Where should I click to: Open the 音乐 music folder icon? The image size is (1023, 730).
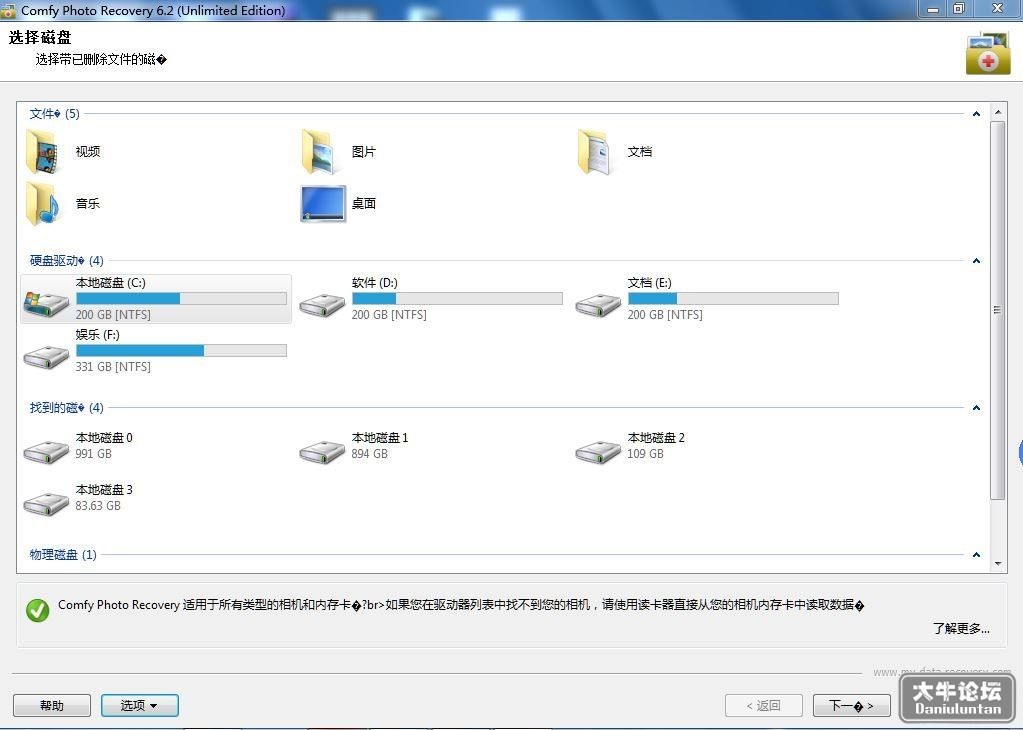coord(42,204)
